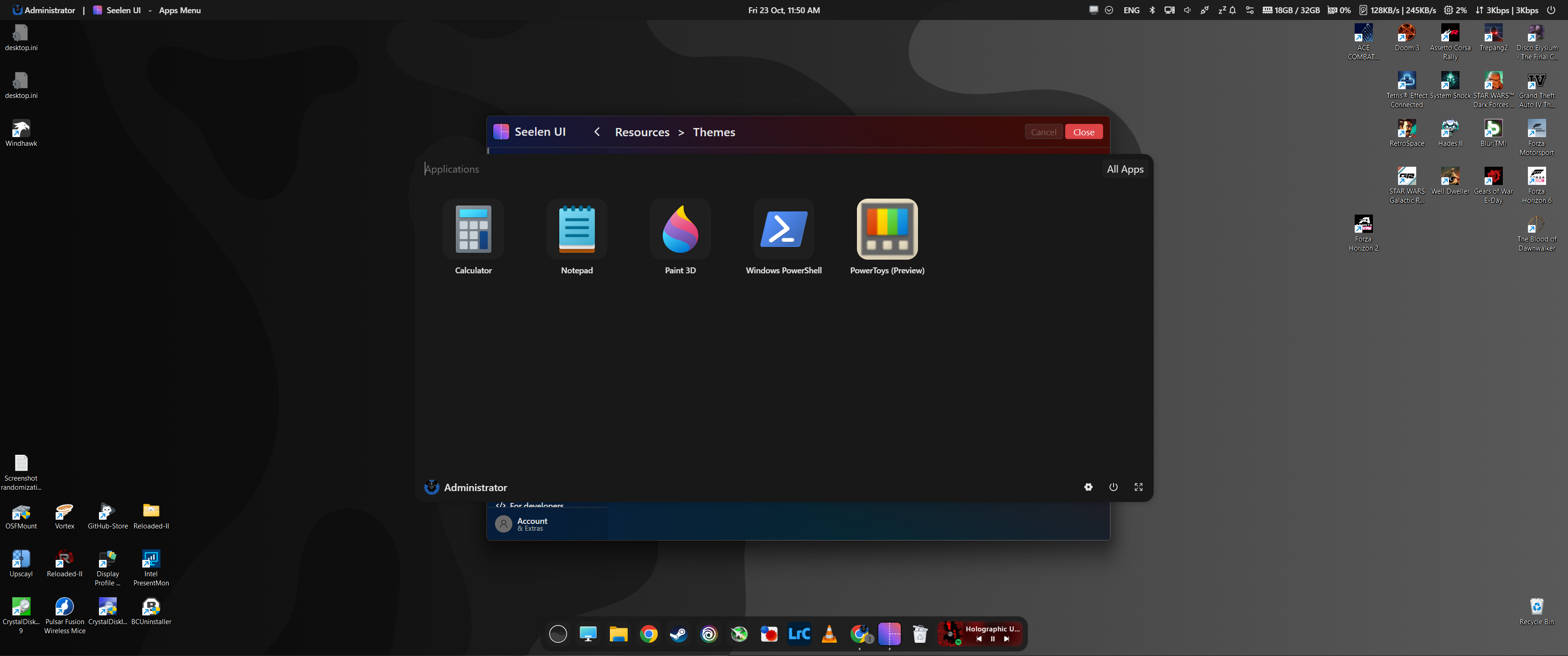Select the Doom 3 desktop shortcut
Image resolution: width=1568 pixels, height=656 pixels.
click(1406, 38)
